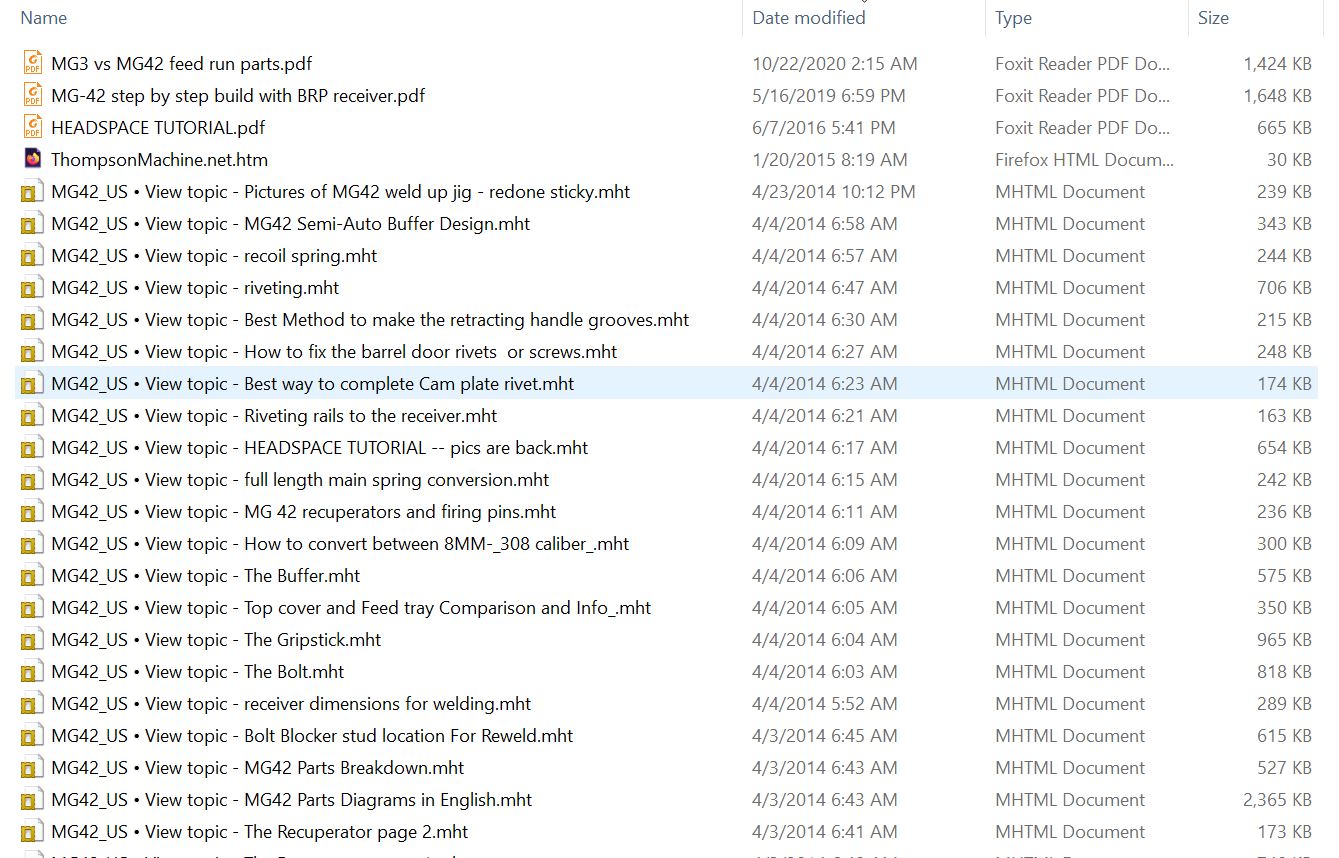Select The Bolt.mht file name
1339x858 pixels.
[198, 672]
